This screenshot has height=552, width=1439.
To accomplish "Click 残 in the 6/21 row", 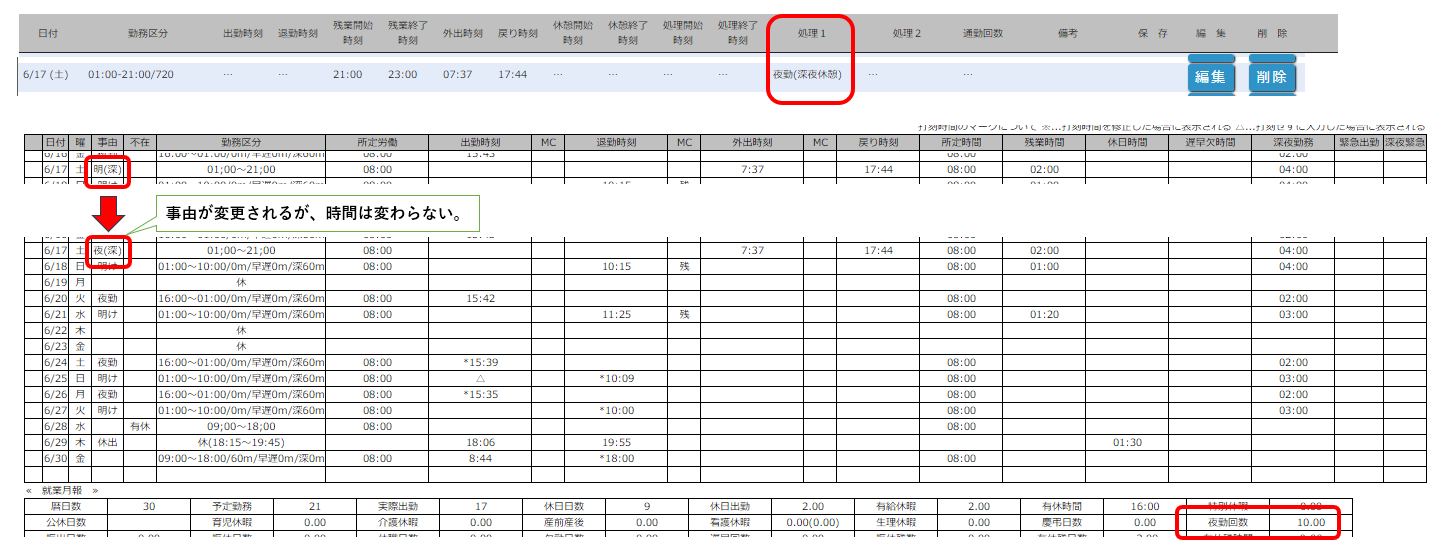I will click(x=684, y=314).
